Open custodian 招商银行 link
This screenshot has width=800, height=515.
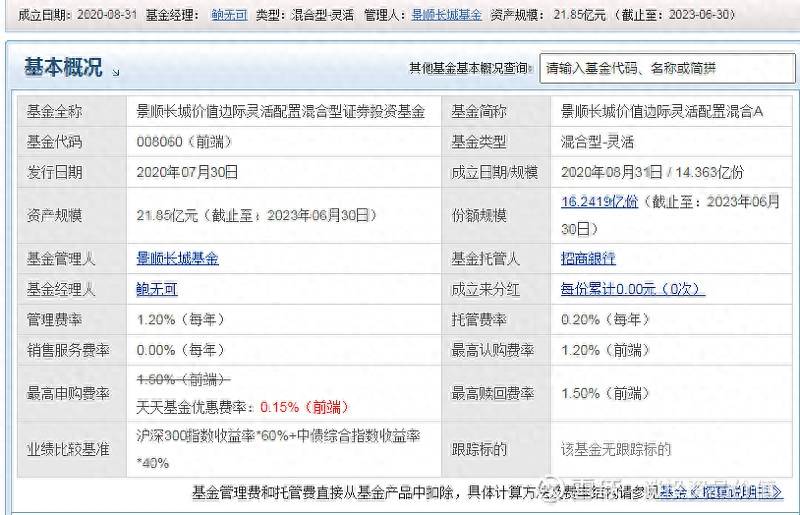[x=588, y=258]
